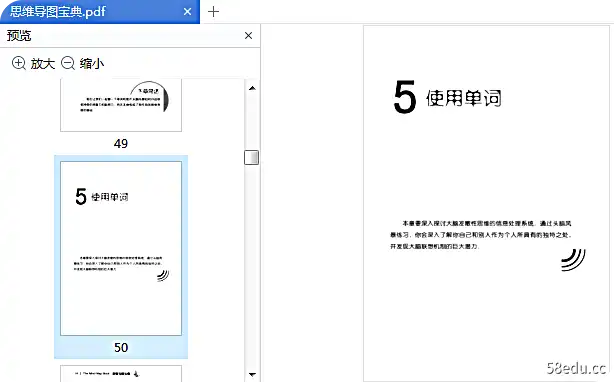The image size is (614, 382).
Task: Click scrollbar up arrow in preview panel
Action: [252, 88]
